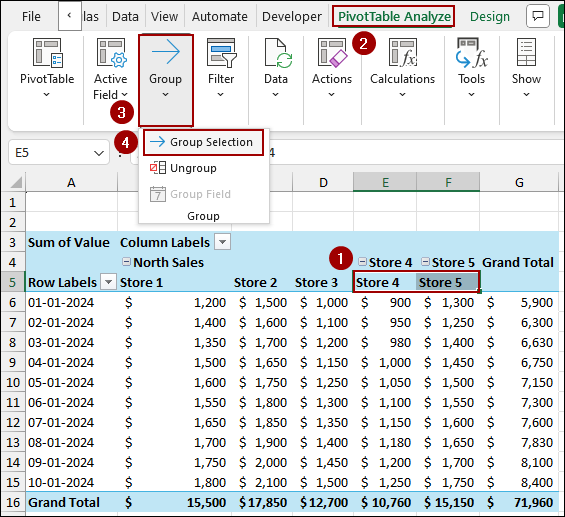Image resolution: width=565 pixels, height=517 pixels.
Task: Select the 17,850 Store 2 total
Action: tap(262, 502)
